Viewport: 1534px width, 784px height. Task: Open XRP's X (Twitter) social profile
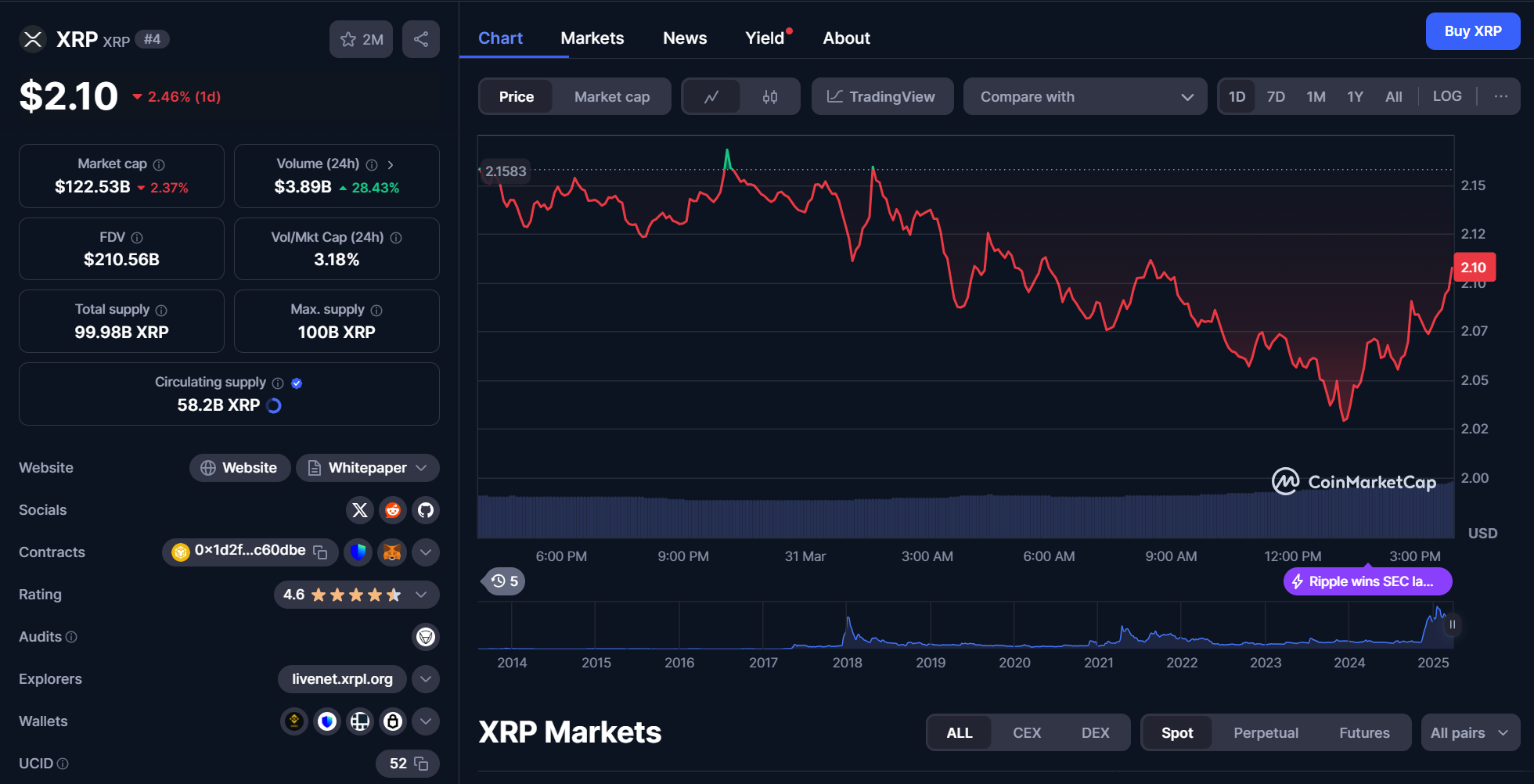click(360, 510)
